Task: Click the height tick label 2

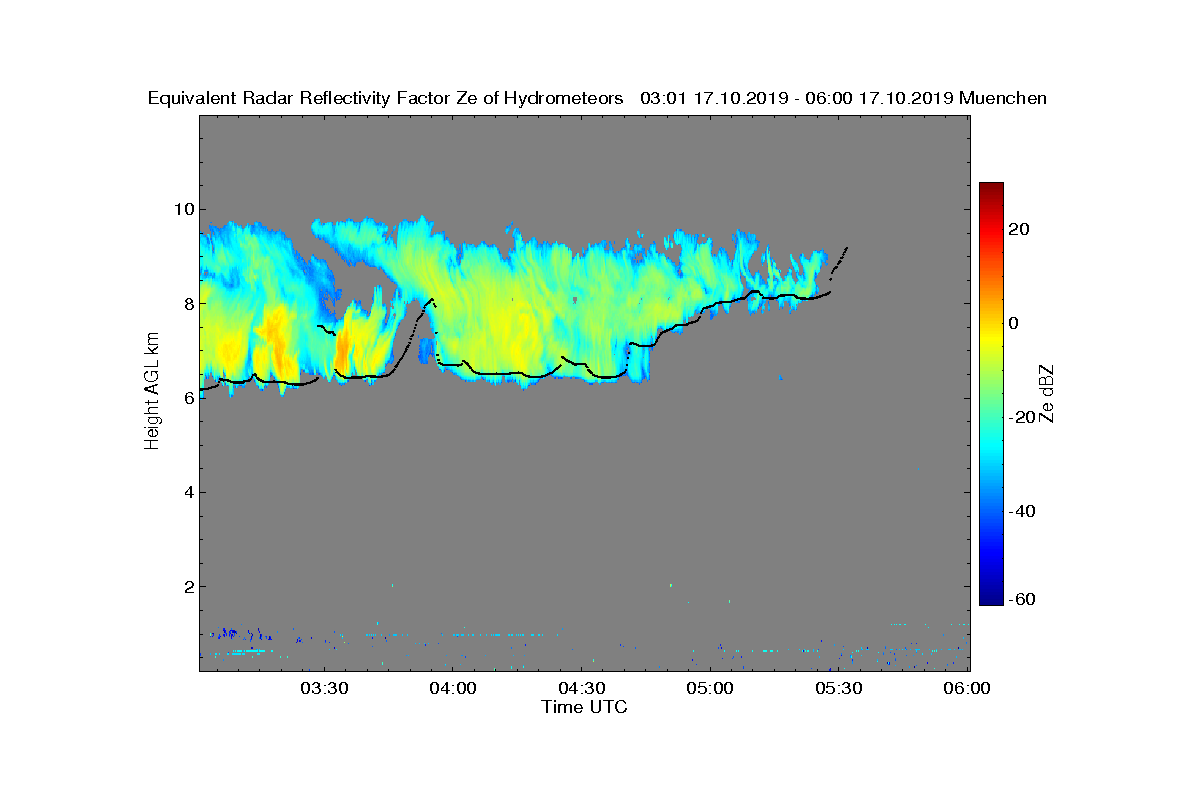Action: click(187, 586)
